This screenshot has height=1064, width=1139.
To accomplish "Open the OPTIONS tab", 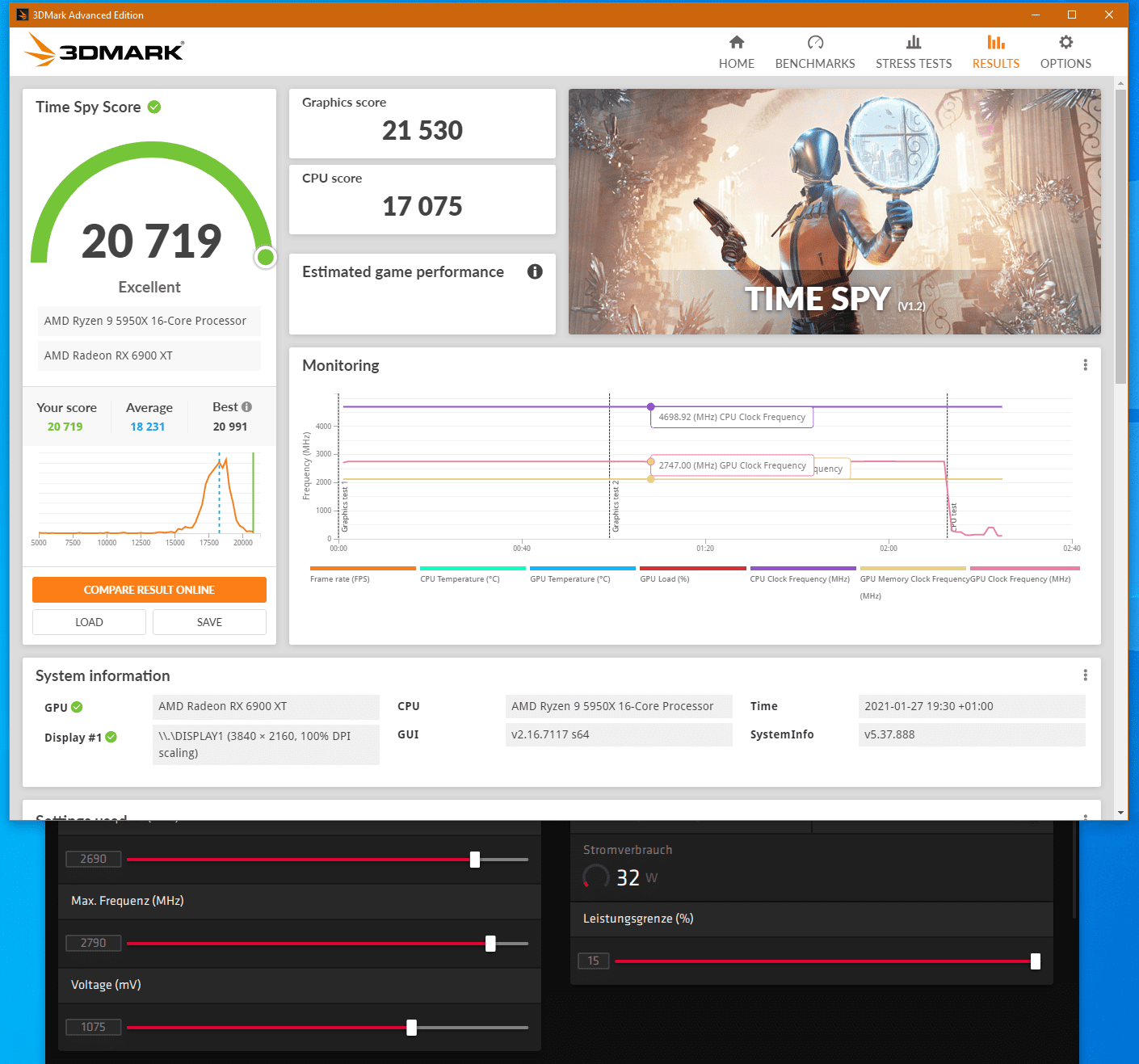I will (x=1065, y=53).
